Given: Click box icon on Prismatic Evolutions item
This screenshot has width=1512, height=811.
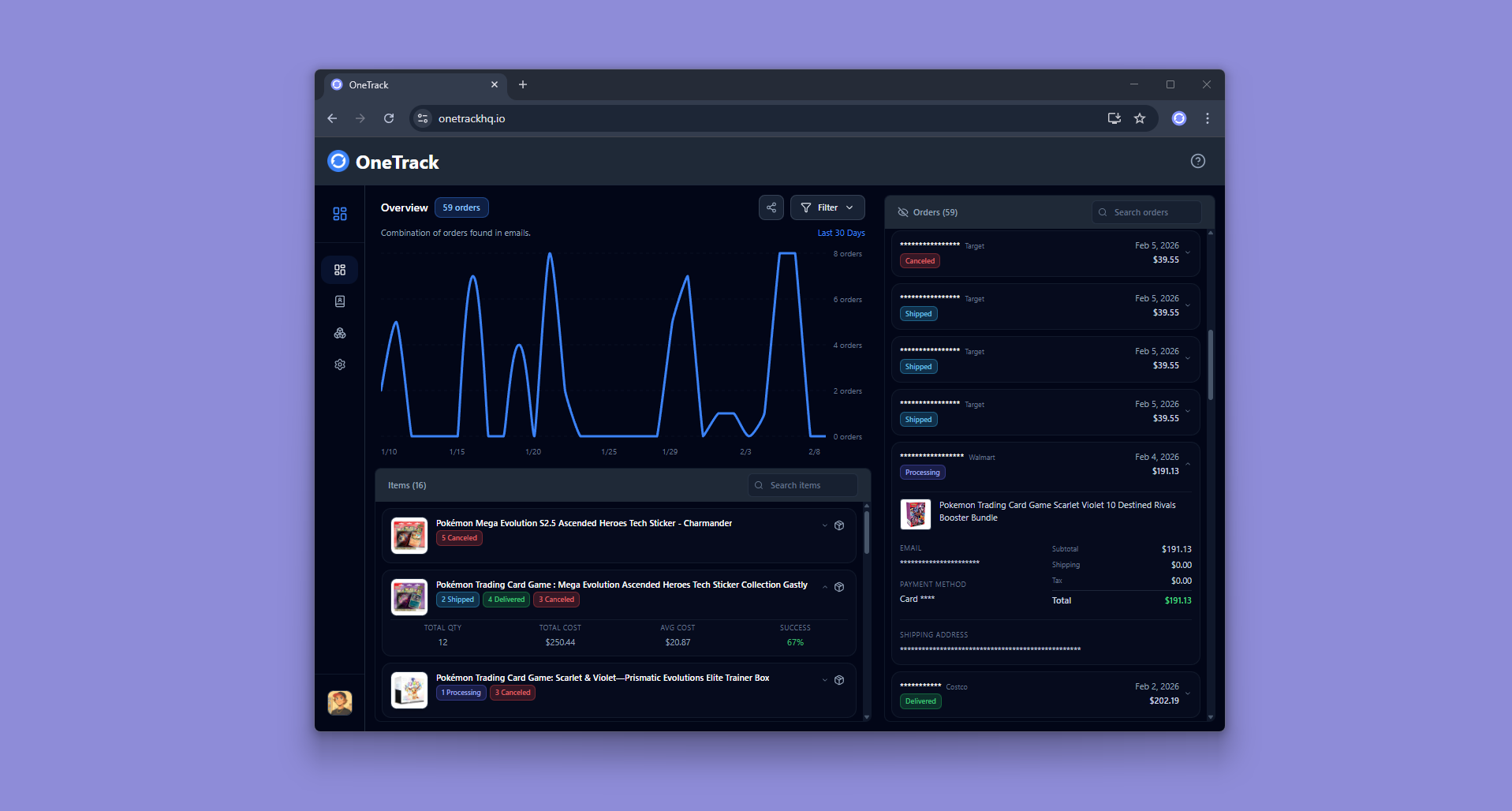Looking at the screenshot, I should click(x=839, y=680).
